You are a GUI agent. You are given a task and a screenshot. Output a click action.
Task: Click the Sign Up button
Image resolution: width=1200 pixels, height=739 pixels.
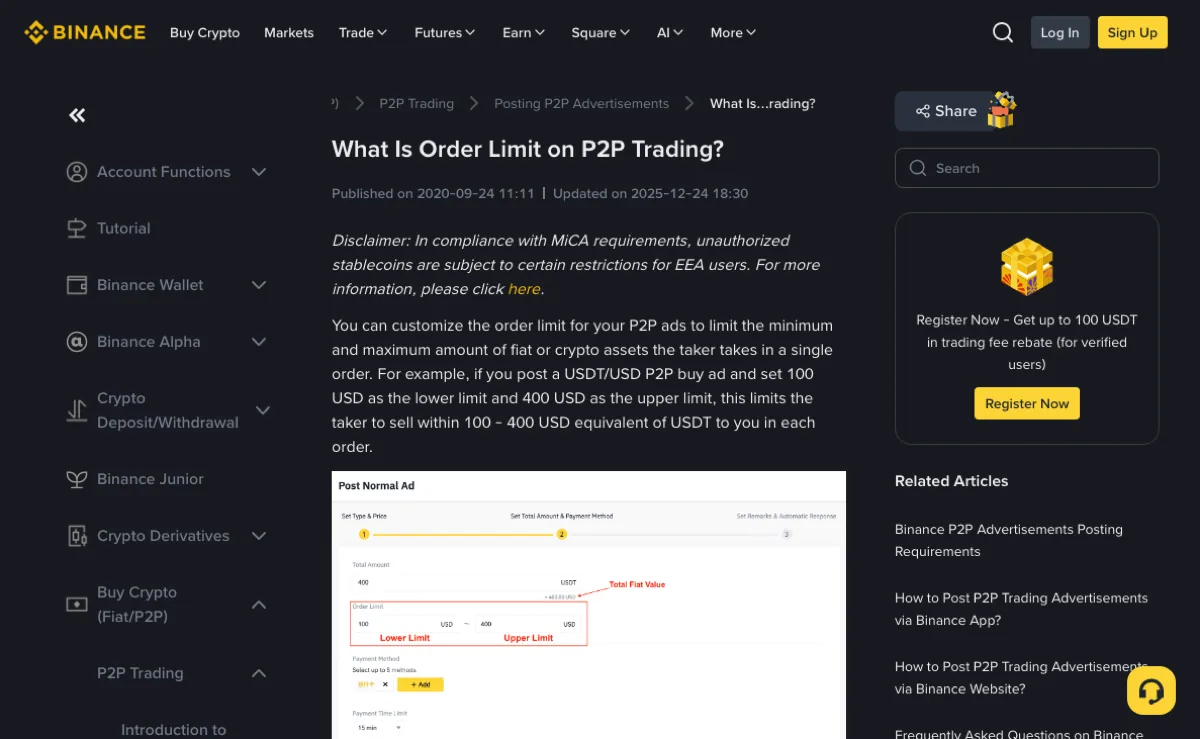1133,32
